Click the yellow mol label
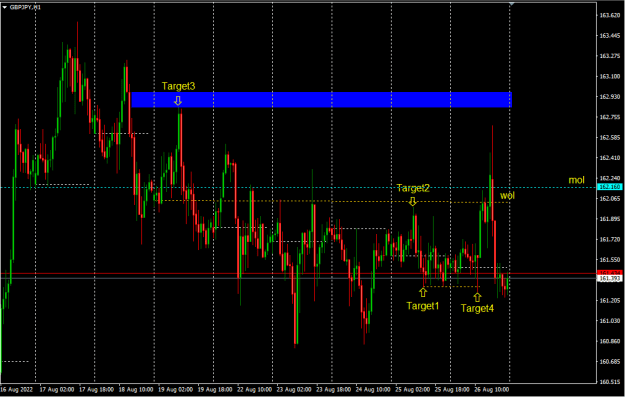Image resolution: width=625 pixels, height=397 pixels. click(x=576, y=180)
